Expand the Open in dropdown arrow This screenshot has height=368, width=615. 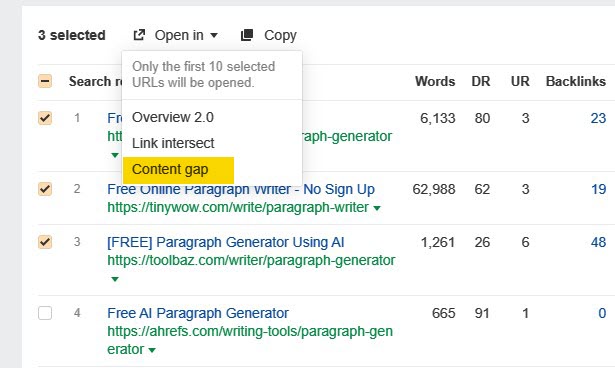click(x=214, y=35)
